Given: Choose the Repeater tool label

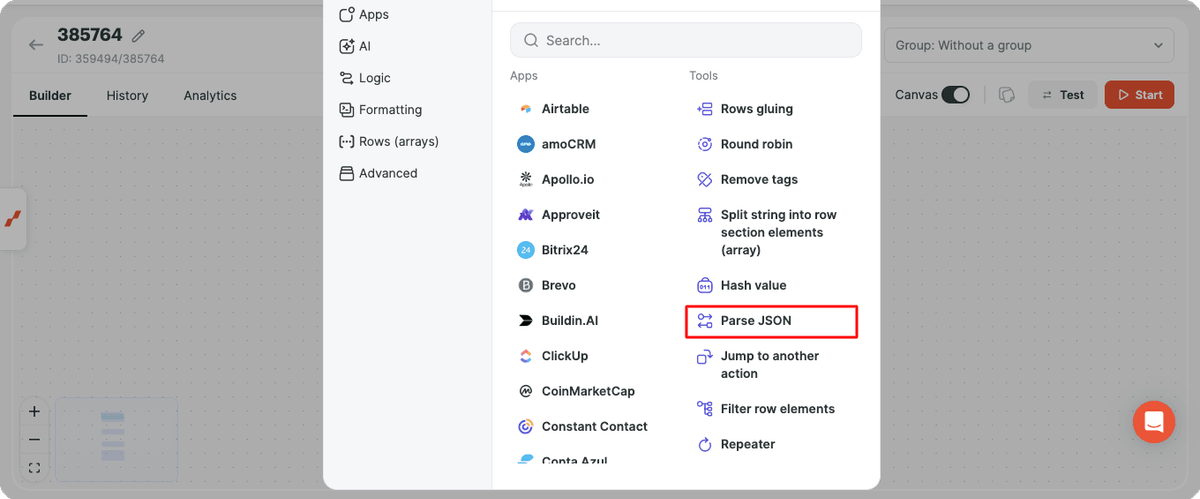Looking at the screenshot, I should tap(748, 444).
